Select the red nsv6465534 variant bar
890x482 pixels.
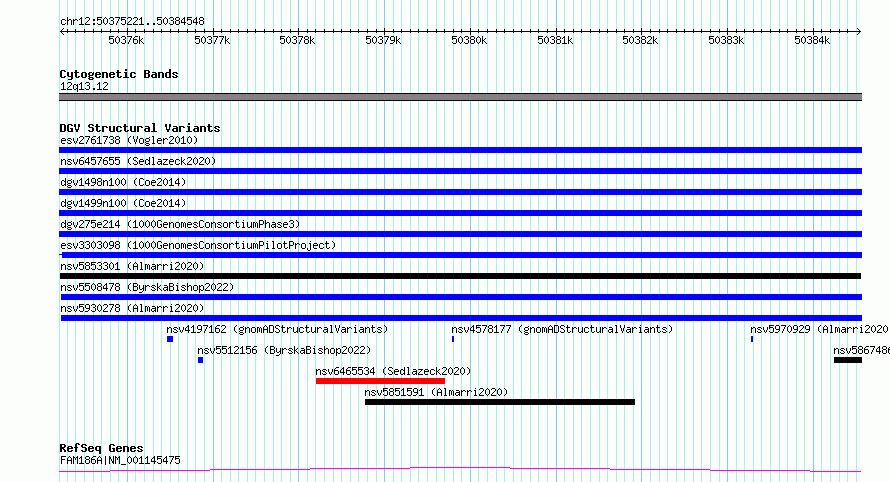point(380,381)
